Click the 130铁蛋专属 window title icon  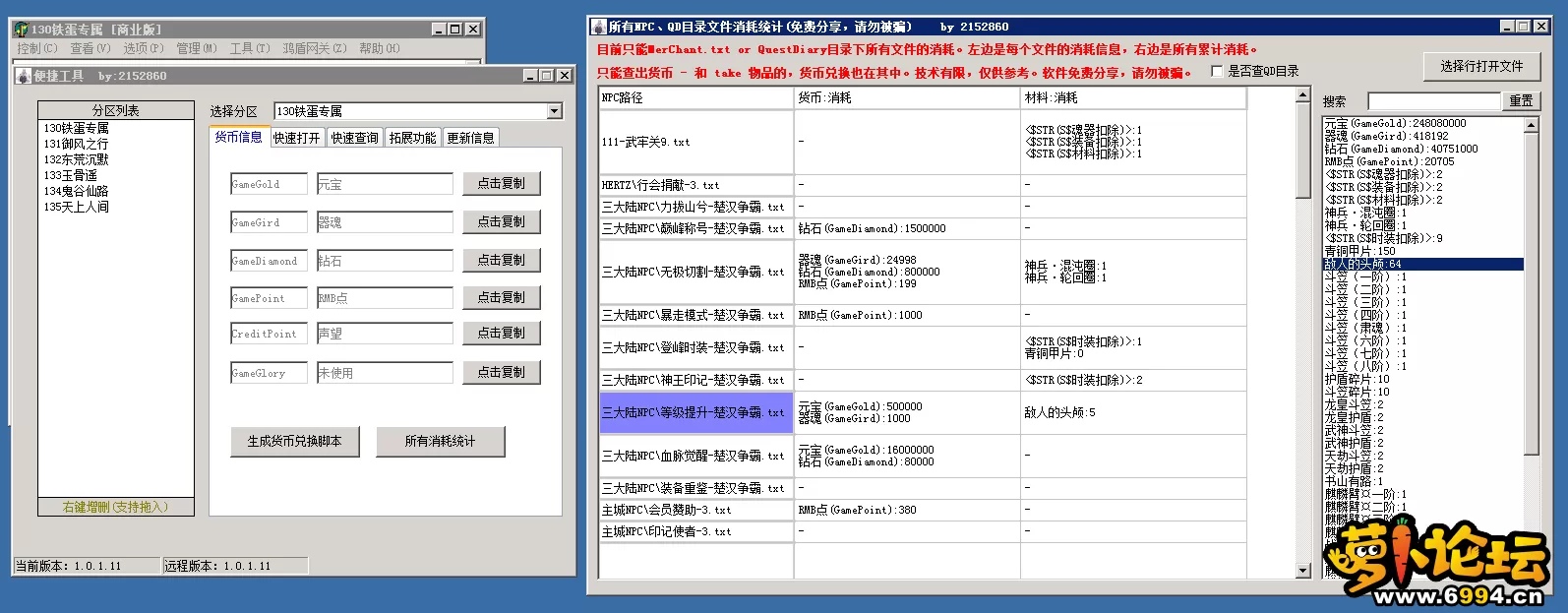point(22,30)
